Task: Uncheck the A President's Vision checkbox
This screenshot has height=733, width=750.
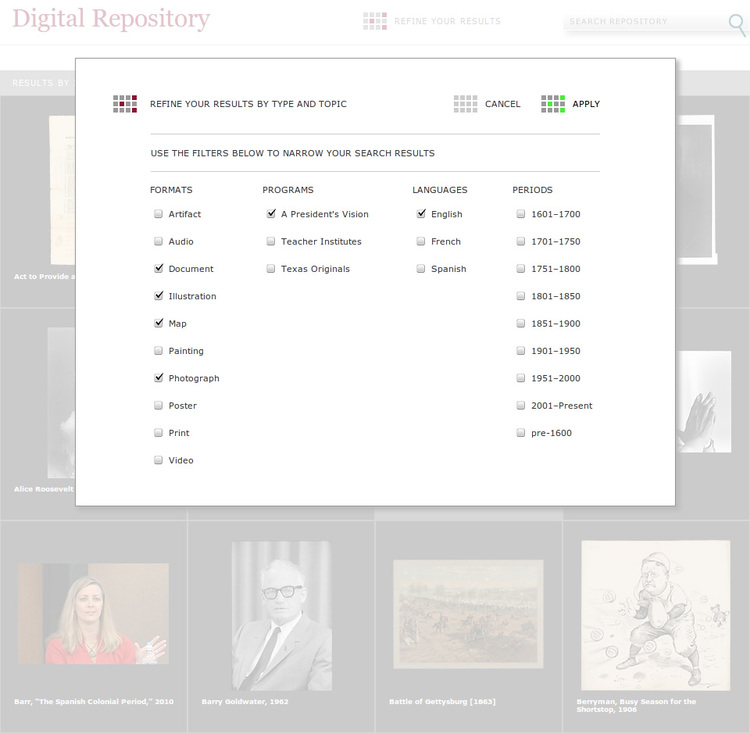Action: [x=271, y=214]
